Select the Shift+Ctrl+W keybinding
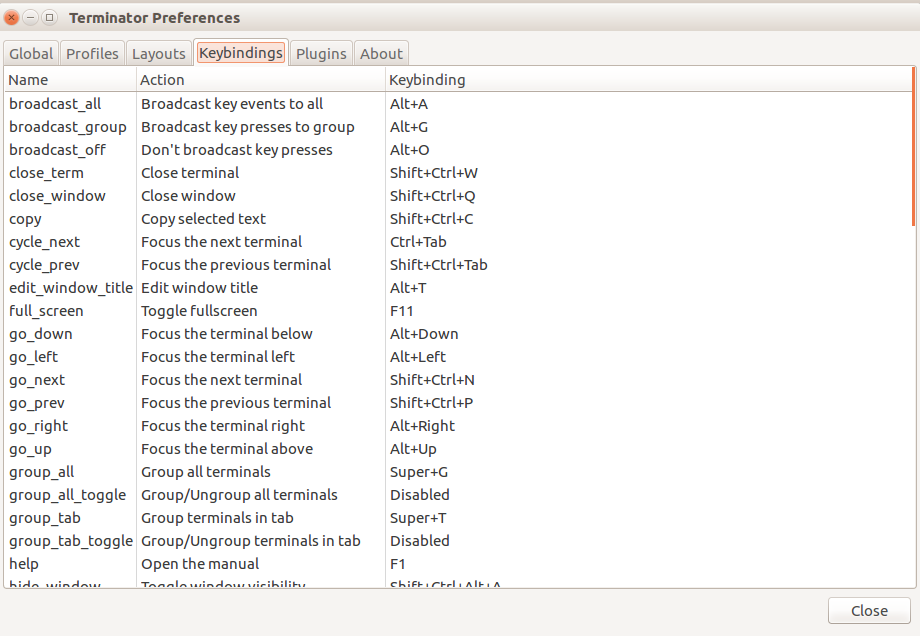The width and height of the screenshot is (920, 636). point(434,173)
